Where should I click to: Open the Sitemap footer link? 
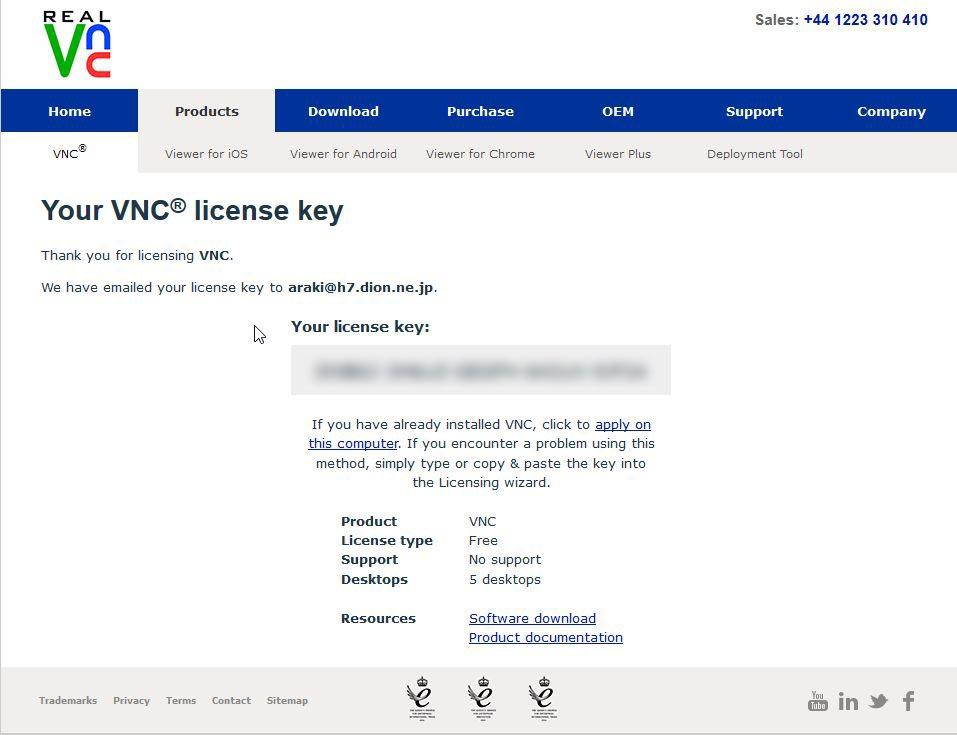[287, 700]
